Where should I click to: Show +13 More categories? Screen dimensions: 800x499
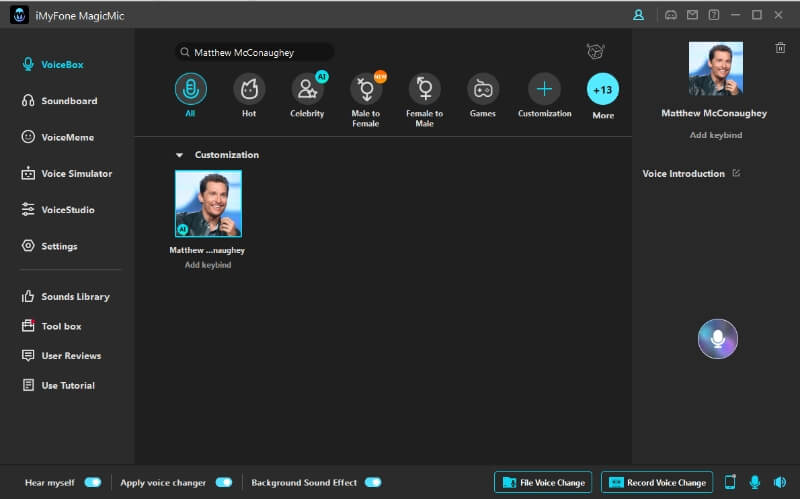click(603, 89)
